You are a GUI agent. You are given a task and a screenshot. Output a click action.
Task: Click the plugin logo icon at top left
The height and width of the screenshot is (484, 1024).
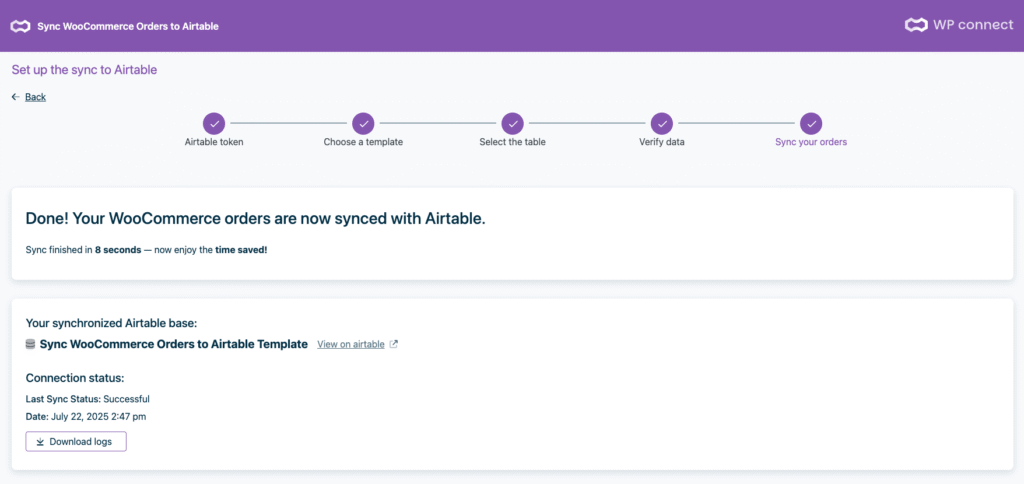coord(20,26)
